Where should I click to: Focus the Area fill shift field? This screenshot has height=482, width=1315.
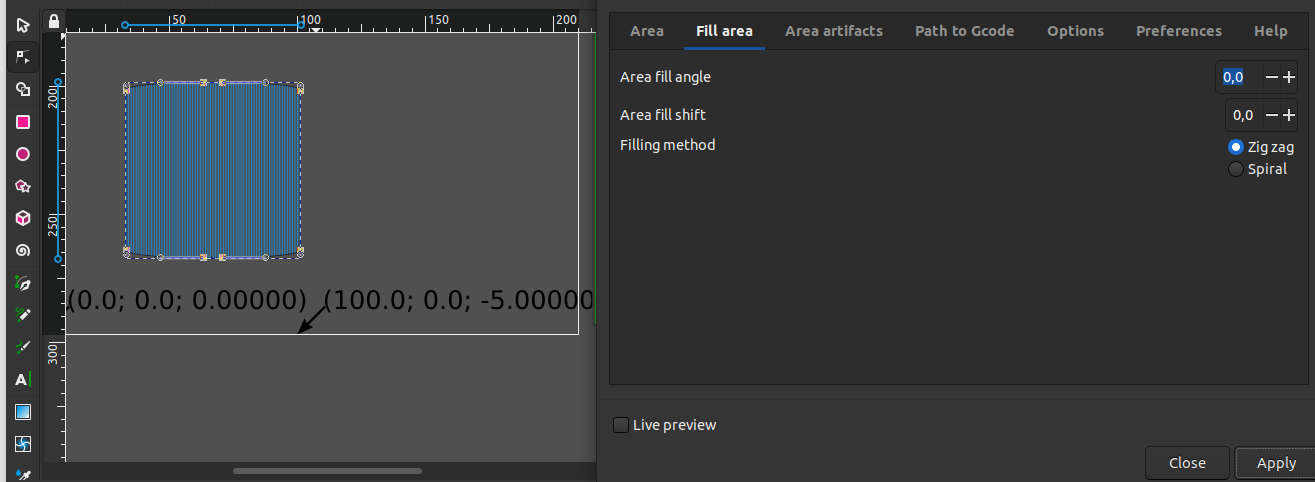click(1244, 115)
